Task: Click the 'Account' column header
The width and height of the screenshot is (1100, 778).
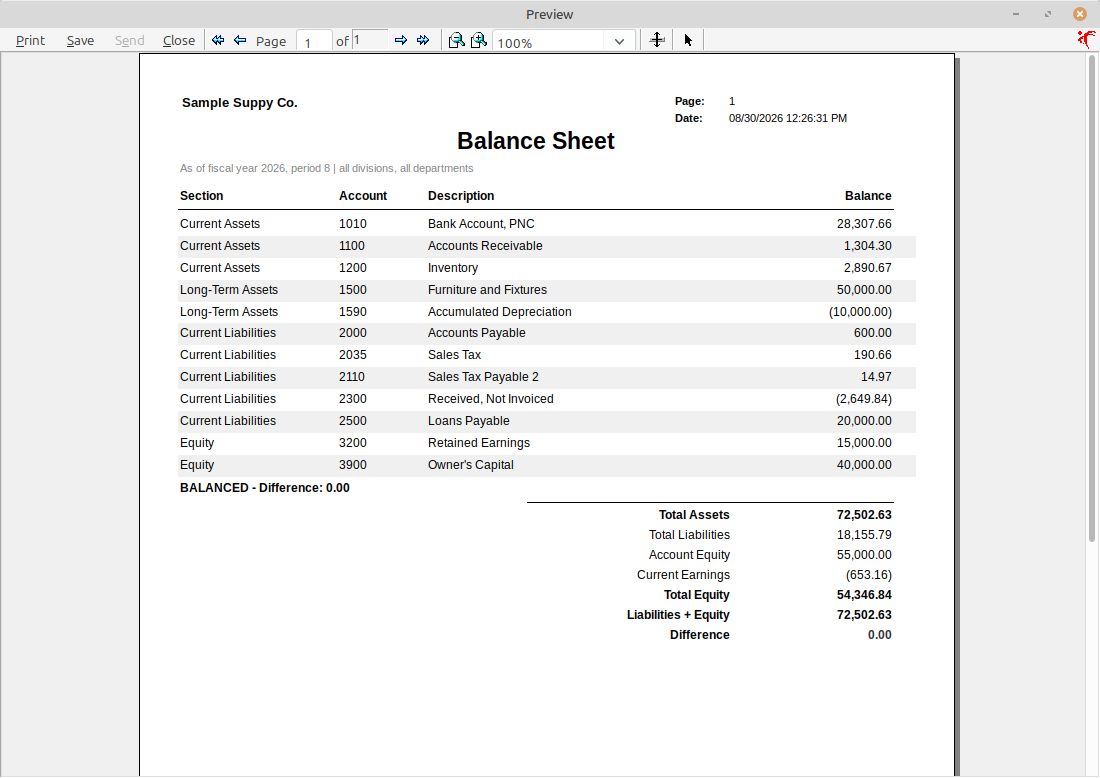Action: click(x=363, y=196)
